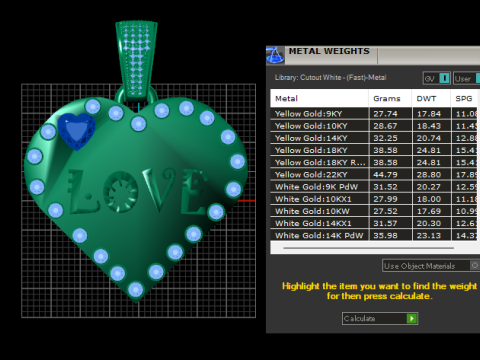Viewport: 480px width, 360px height.
Task: Click the 18.00 DWT value
Action: 429,199
